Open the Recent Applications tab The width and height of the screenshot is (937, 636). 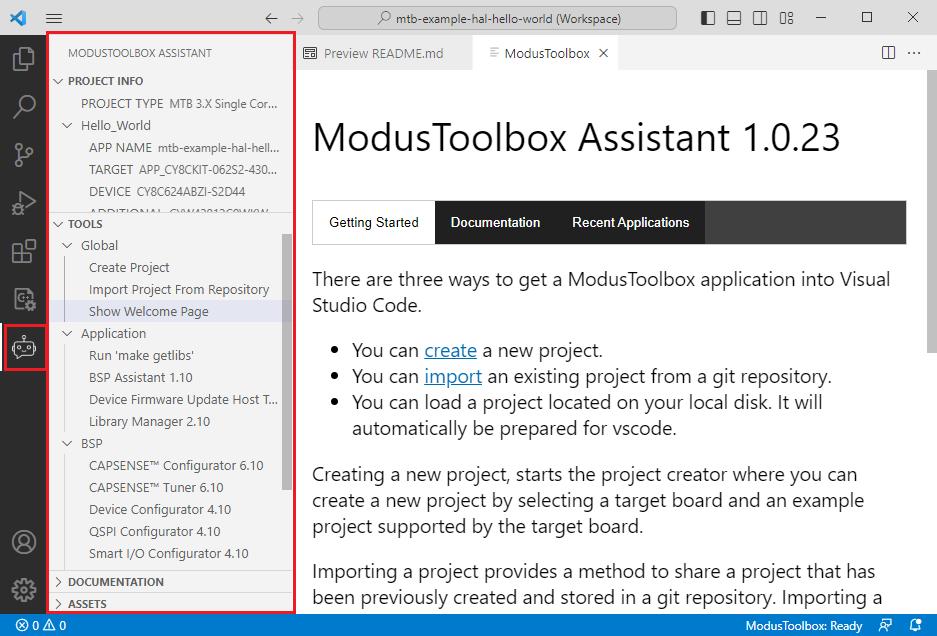[630, 222]
